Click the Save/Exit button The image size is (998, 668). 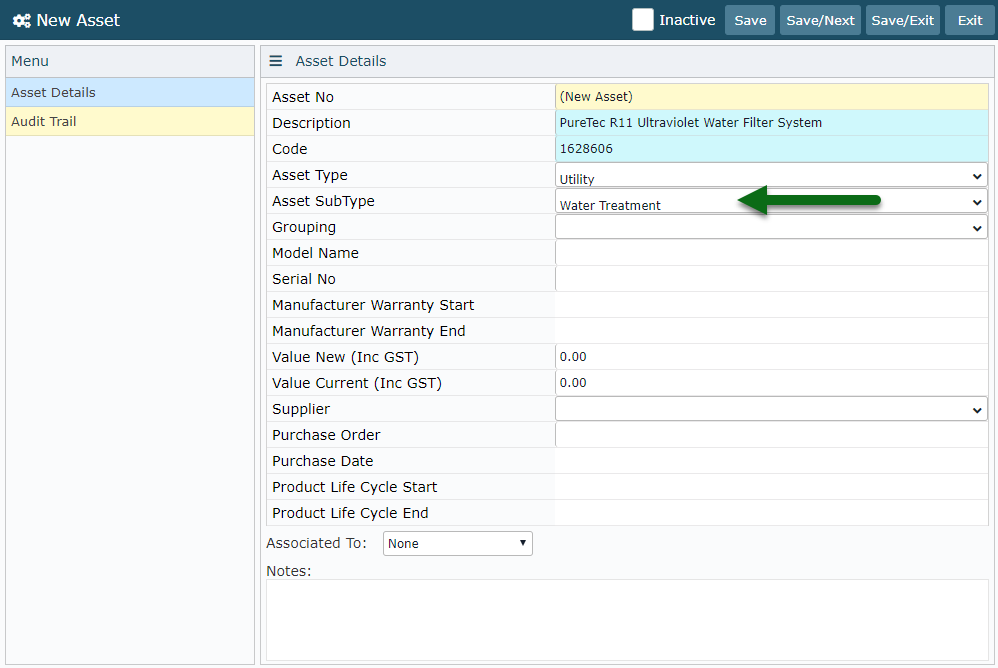[x=903, y=20]
